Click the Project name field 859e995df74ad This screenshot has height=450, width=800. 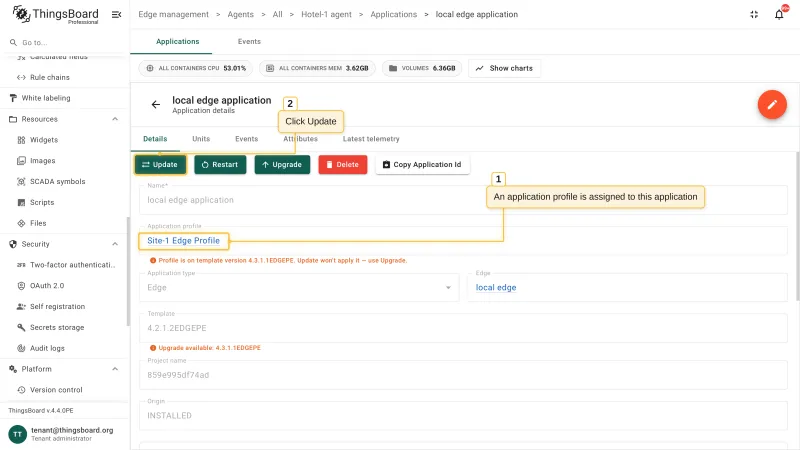(x=463, y=375)
